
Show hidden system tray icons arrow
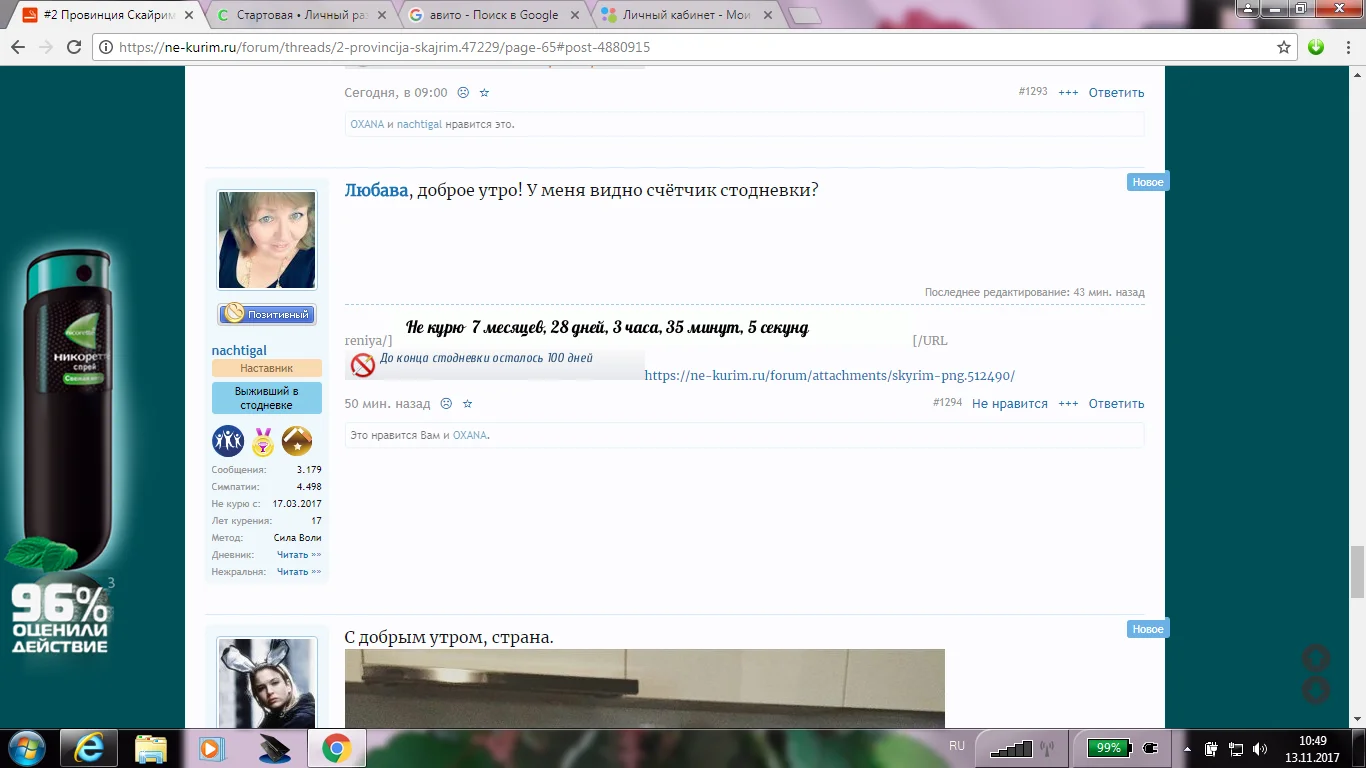tap(1187, 749)
